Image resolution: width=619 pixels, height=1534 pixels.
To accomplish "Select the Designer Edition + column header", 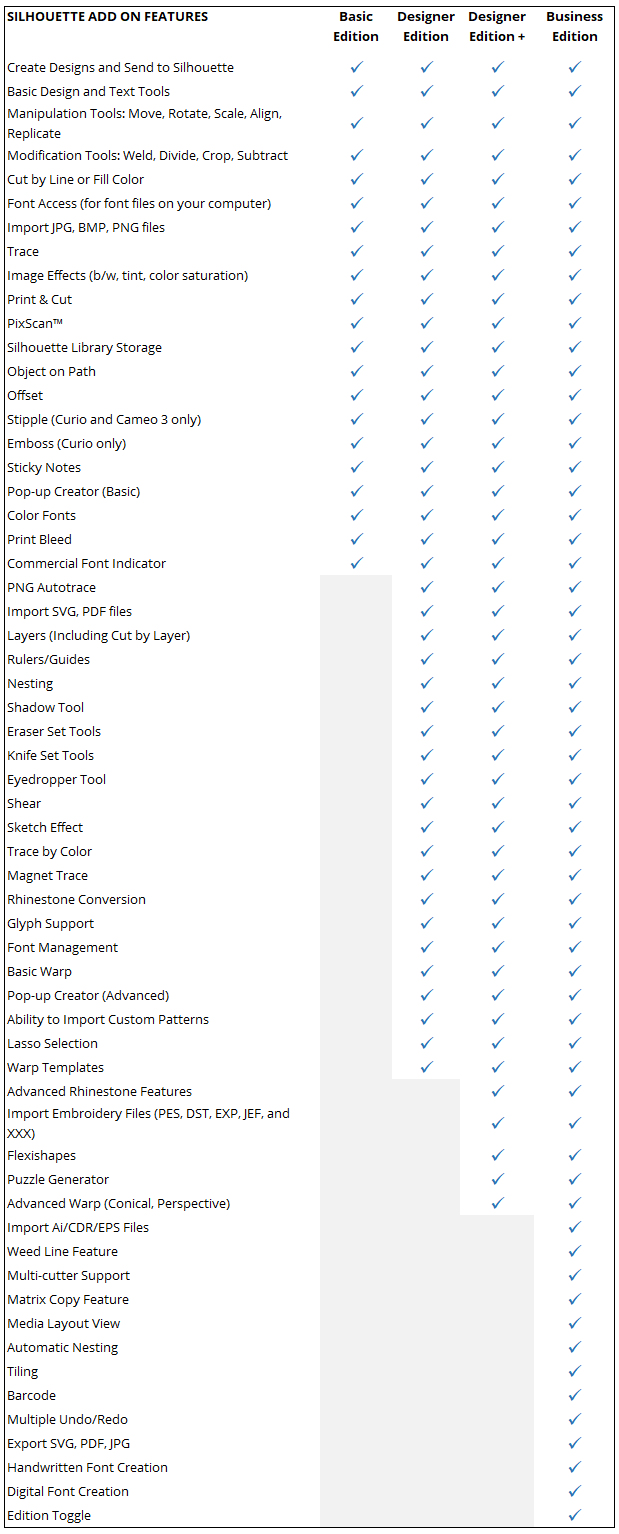I will pyautogui.click(x=497, y=27).
